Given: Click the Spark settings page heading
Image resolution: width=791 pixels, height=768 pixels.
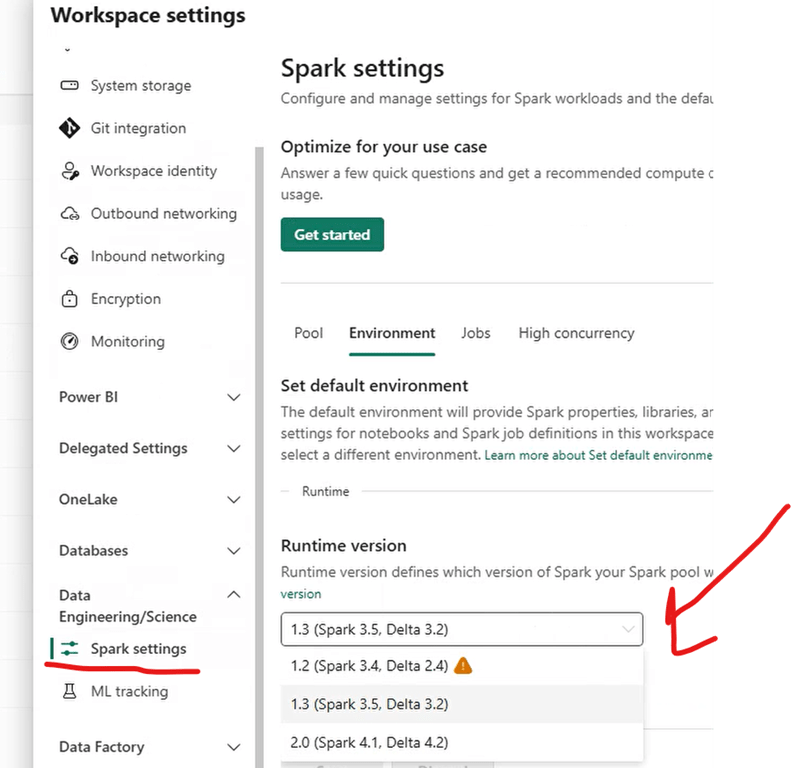Looking at the screenshot, I should coord(362,68).
